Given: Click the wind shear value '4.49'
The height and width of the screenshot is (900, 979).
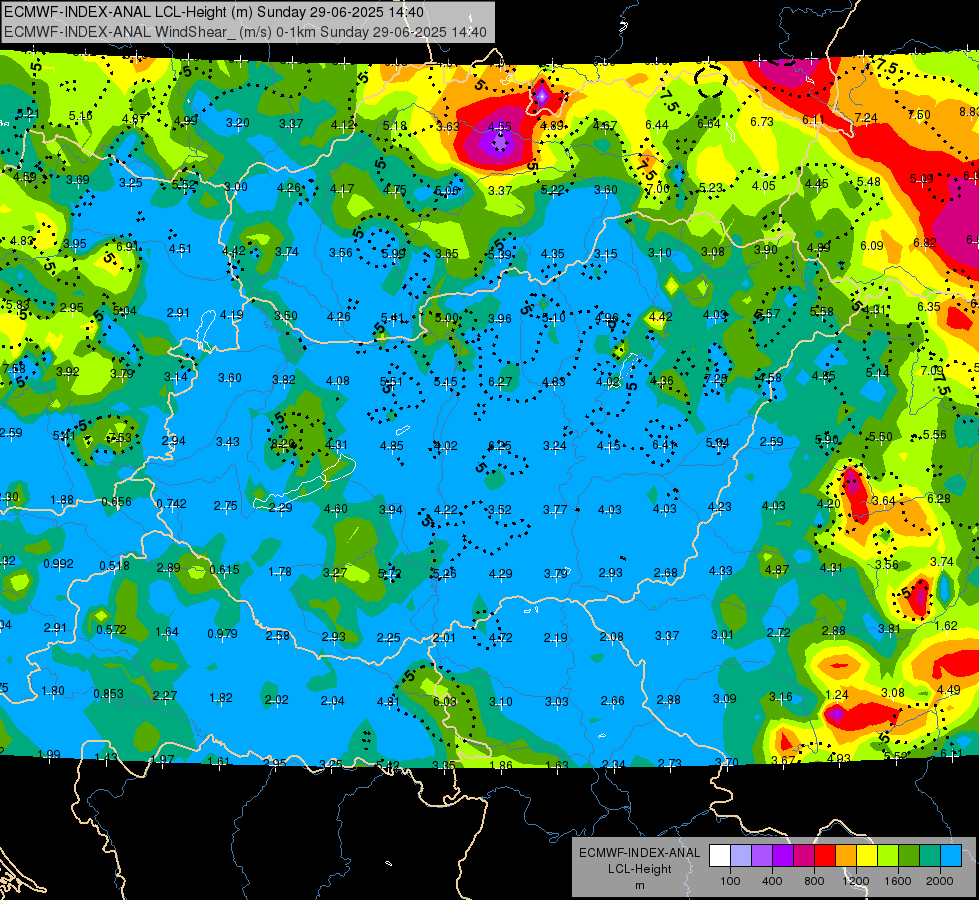Looking at the screenshot, I should pos(949,690).
